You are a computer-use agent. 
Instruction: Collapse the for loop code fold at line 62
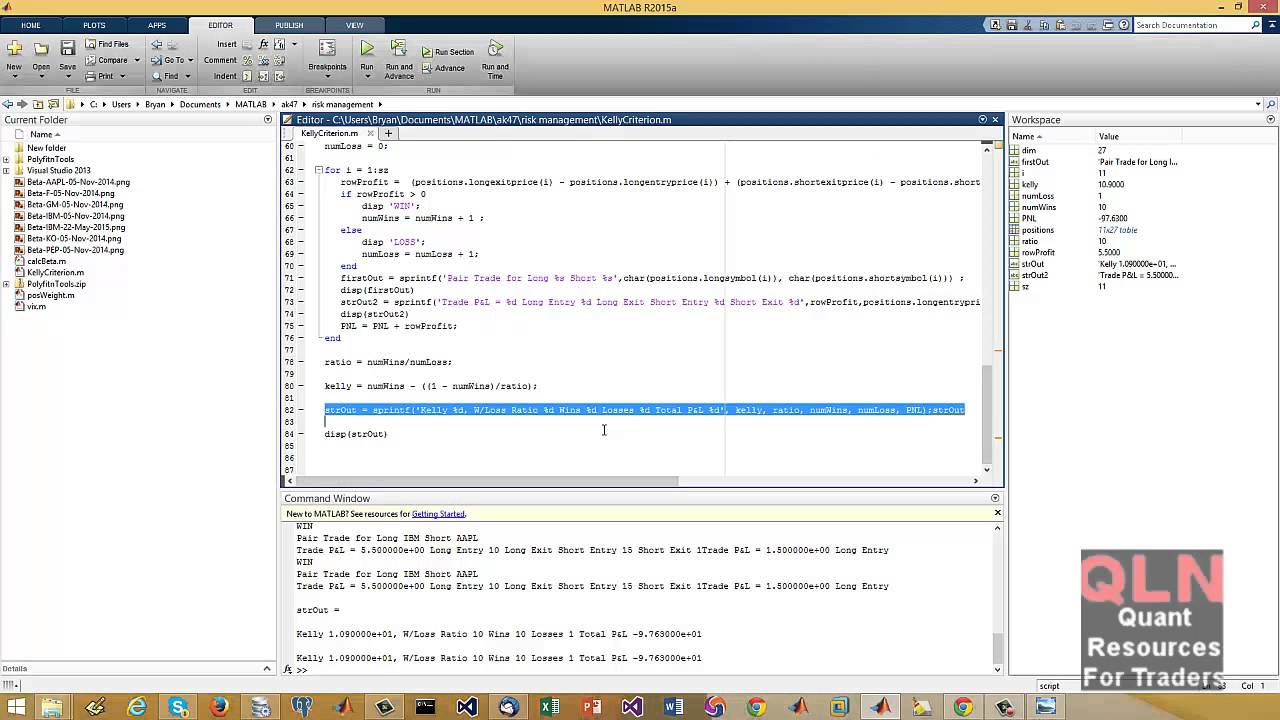coord(318,170)
